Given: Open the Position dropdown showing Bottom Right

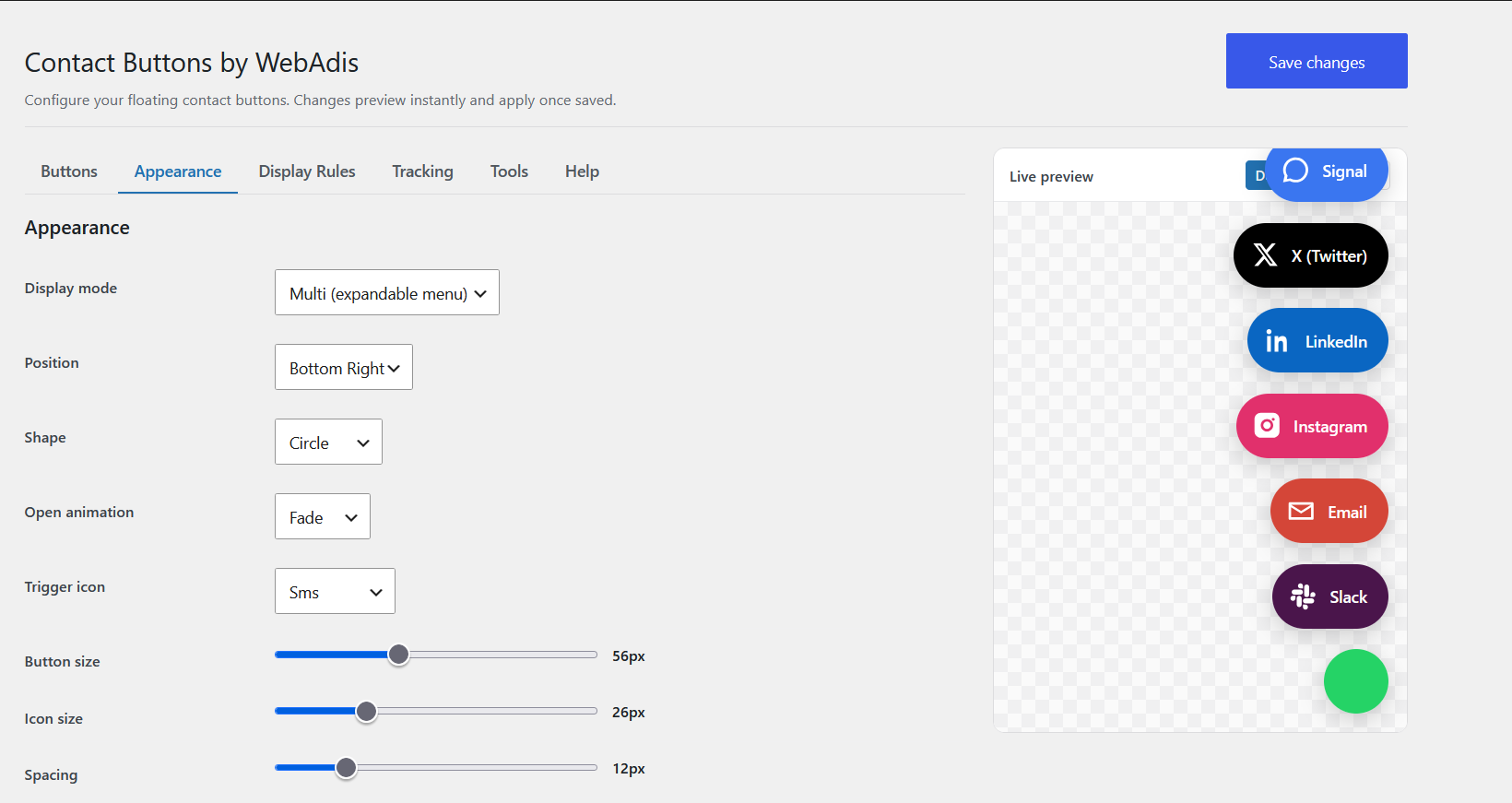Looking at the screenshot, I should tap(344, 367).
